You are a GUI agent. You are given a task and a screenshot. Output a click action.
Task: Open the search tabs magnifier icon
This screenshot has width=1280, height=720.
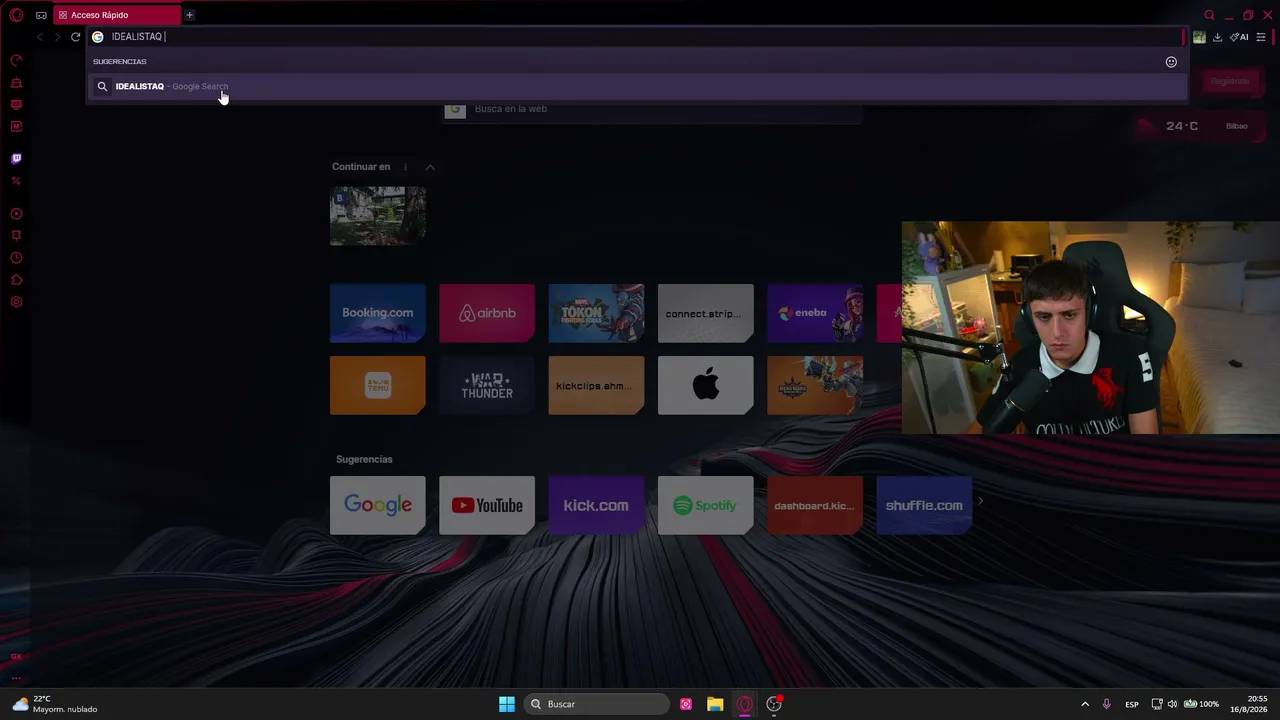[x=1209, y=15]
